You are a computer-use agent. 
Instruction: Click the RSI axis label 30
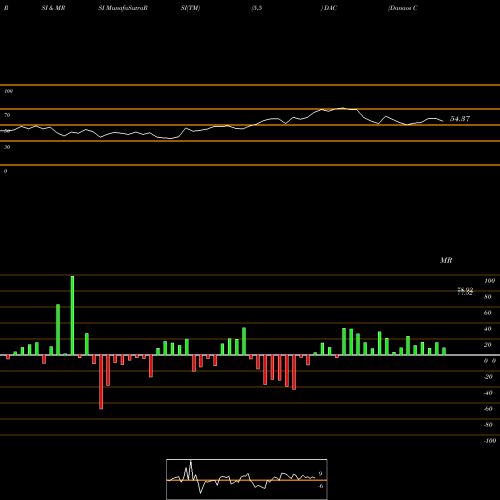point(7,147)
